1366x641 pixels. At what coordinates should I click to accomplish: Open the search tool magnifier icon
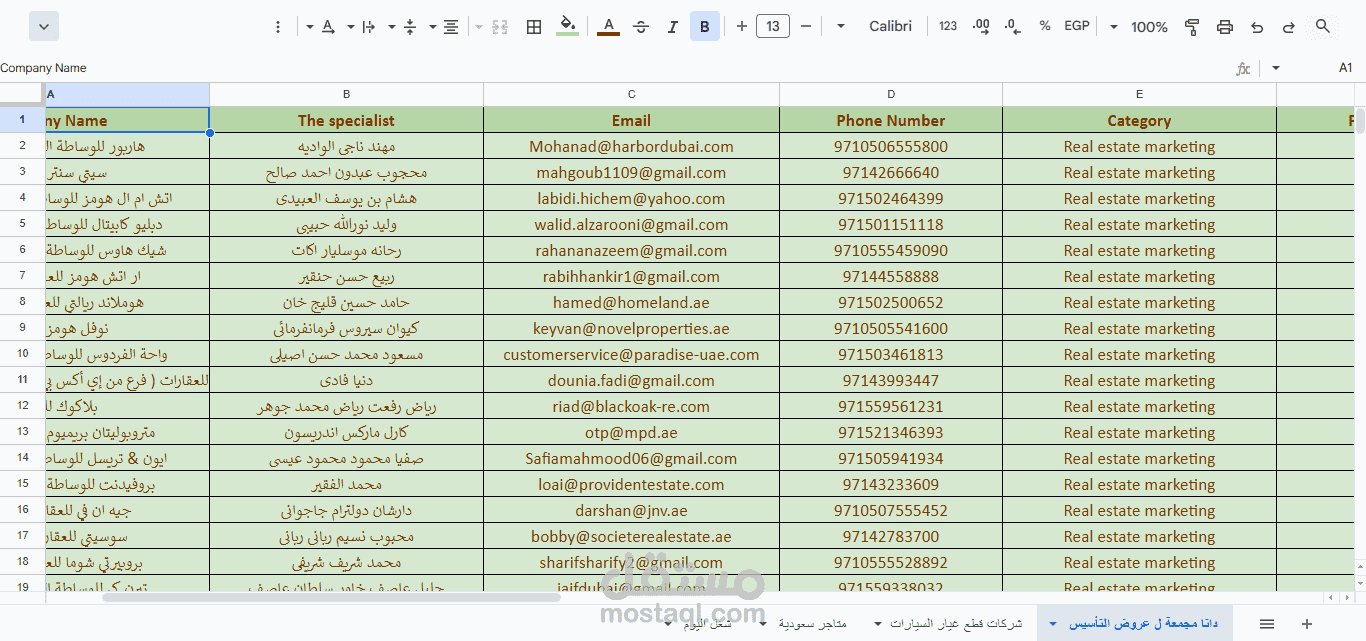[1323, 27]
